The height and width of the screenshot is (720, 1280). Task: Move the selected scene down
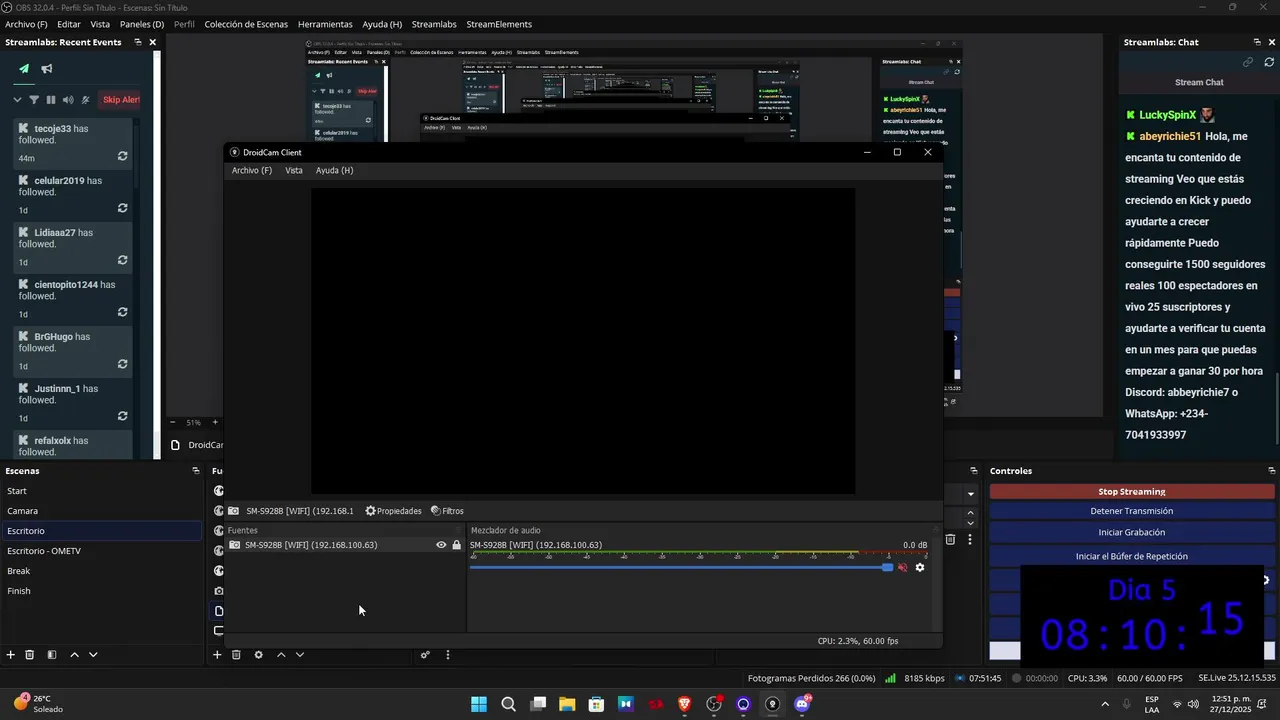93,655
